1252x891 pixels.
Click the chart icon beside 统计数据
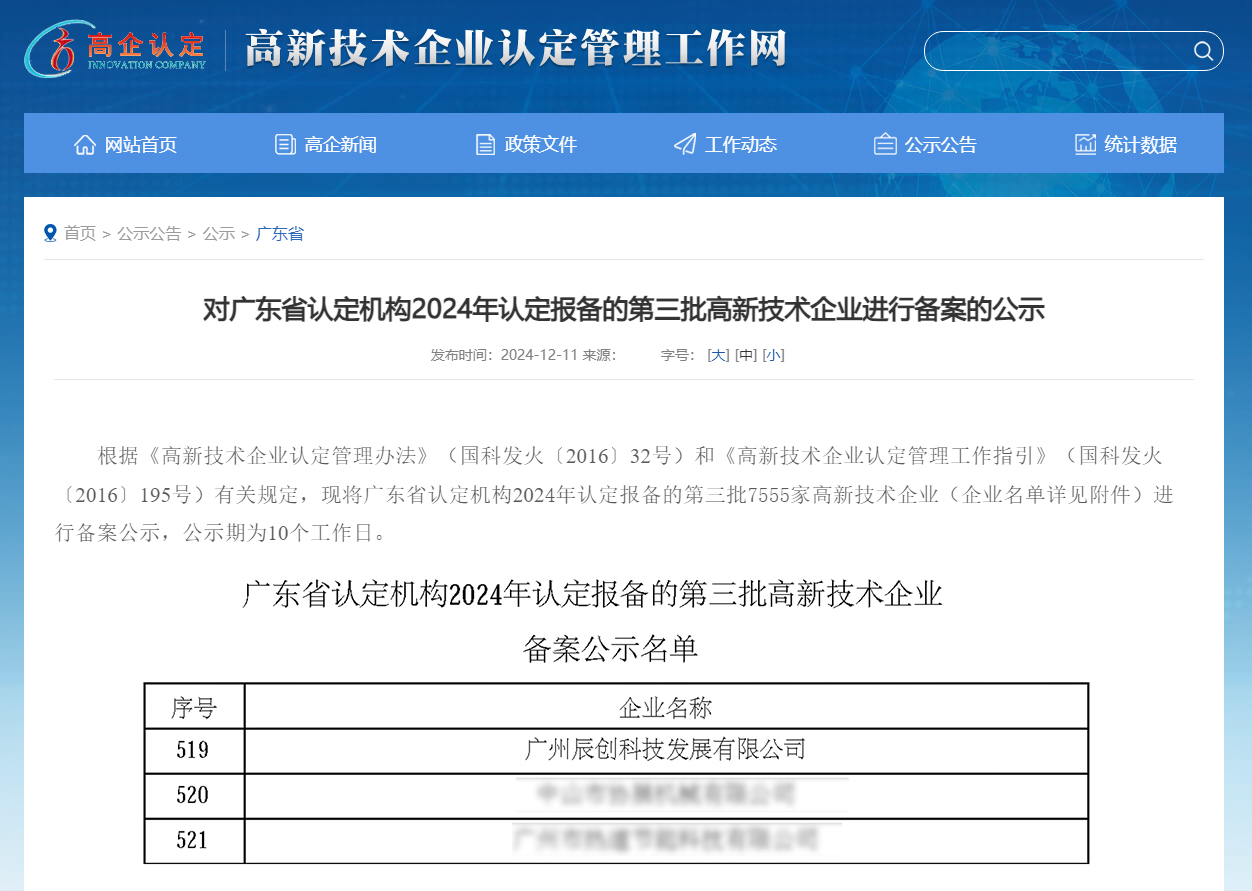1085,144
